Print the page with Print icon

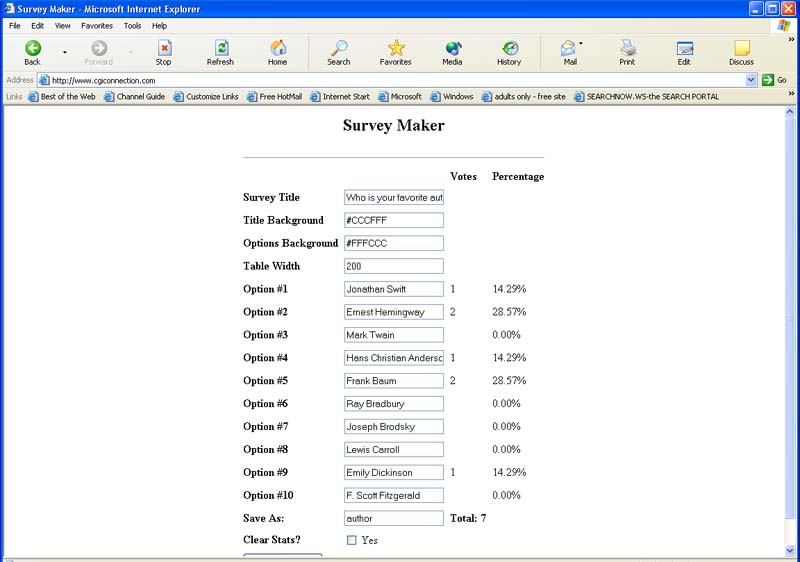click(x=628, y=48)
